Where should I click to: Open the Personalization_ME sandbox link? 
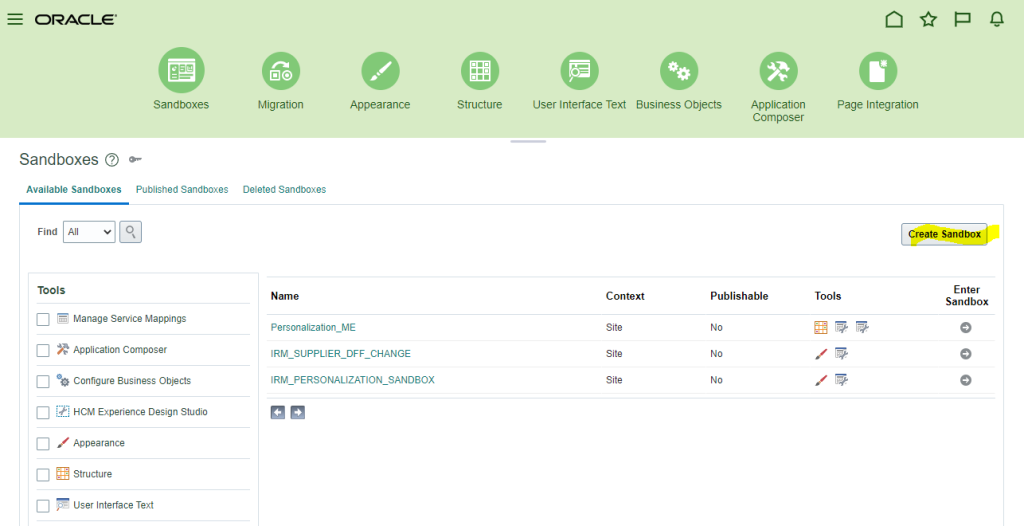313,327
